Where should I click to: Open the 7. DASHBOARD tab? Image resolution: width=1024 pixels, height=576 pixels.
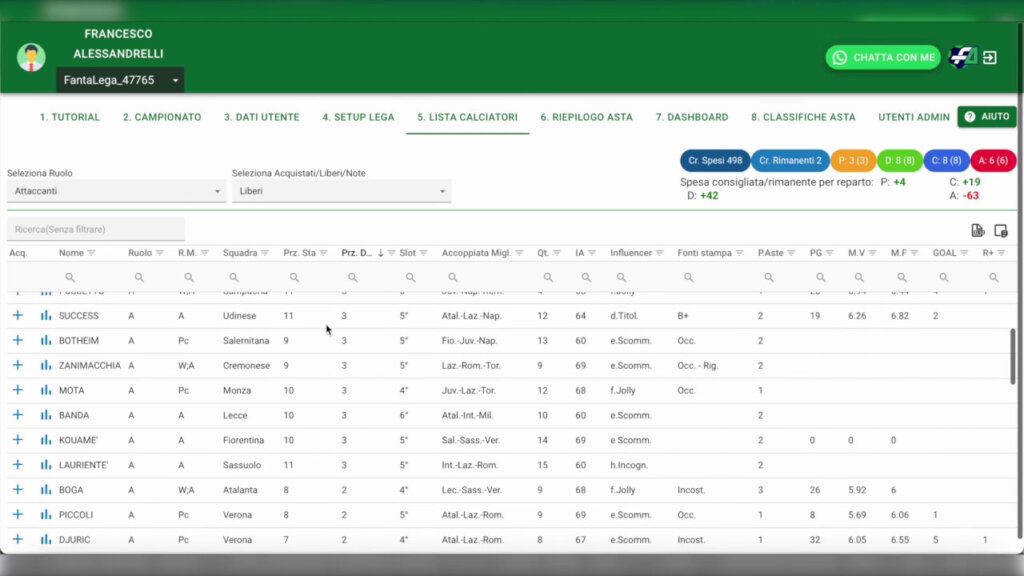[x=692, y=117]
